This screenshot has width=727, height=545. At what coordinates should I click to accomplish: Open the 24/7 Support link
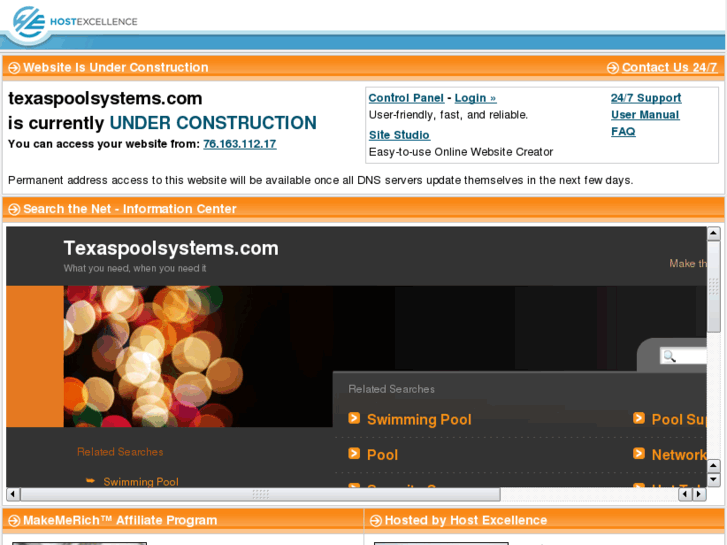[646, 98]
